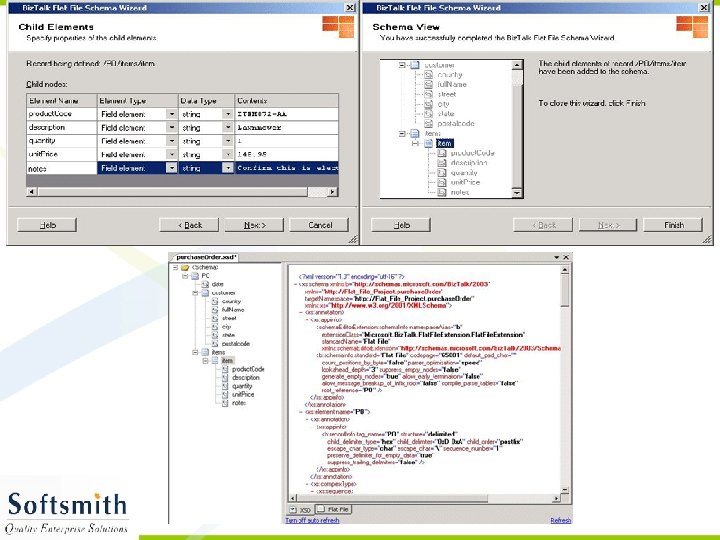Select productCode element name cell
The height and width of the screenshot is (540, 720).
(x=62, y=114)
